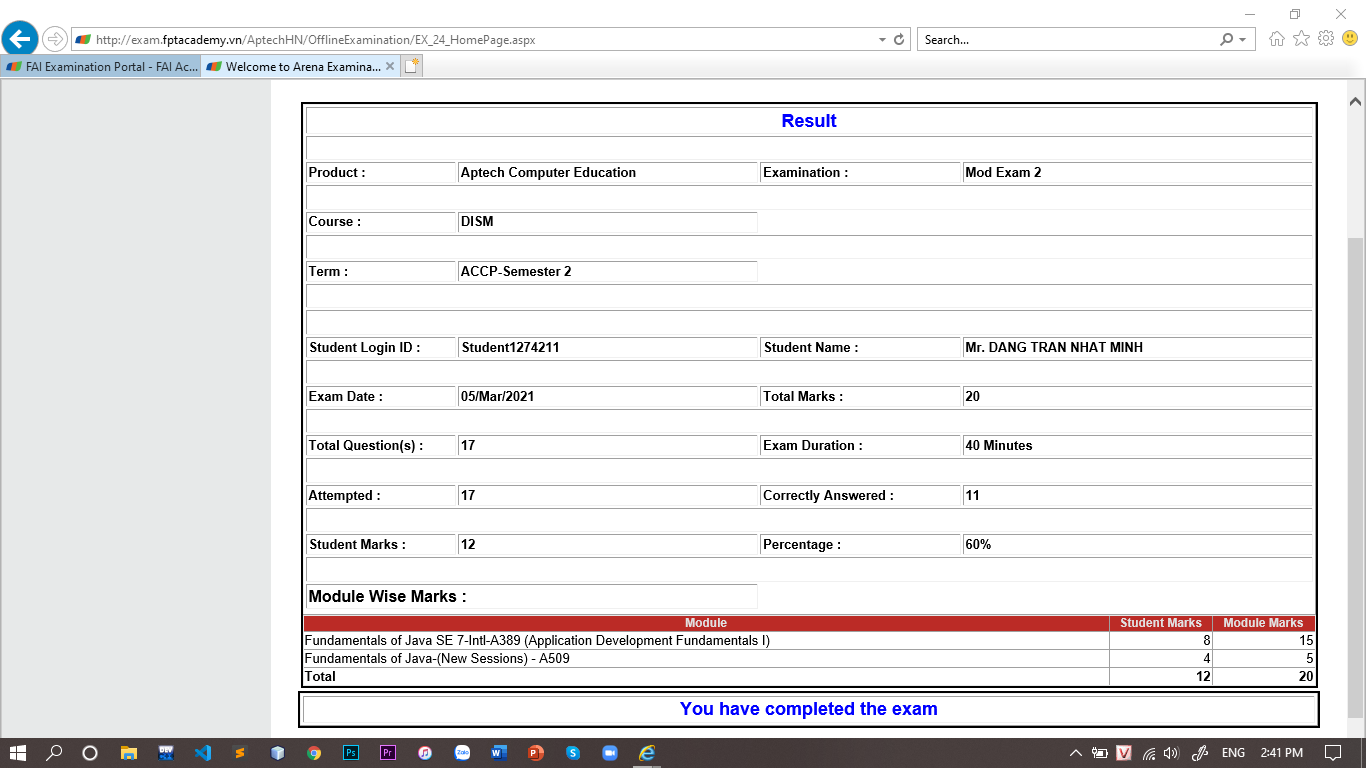Launch Google Chrome from the taskbar
1366x768 pixels.
(314, 752)
